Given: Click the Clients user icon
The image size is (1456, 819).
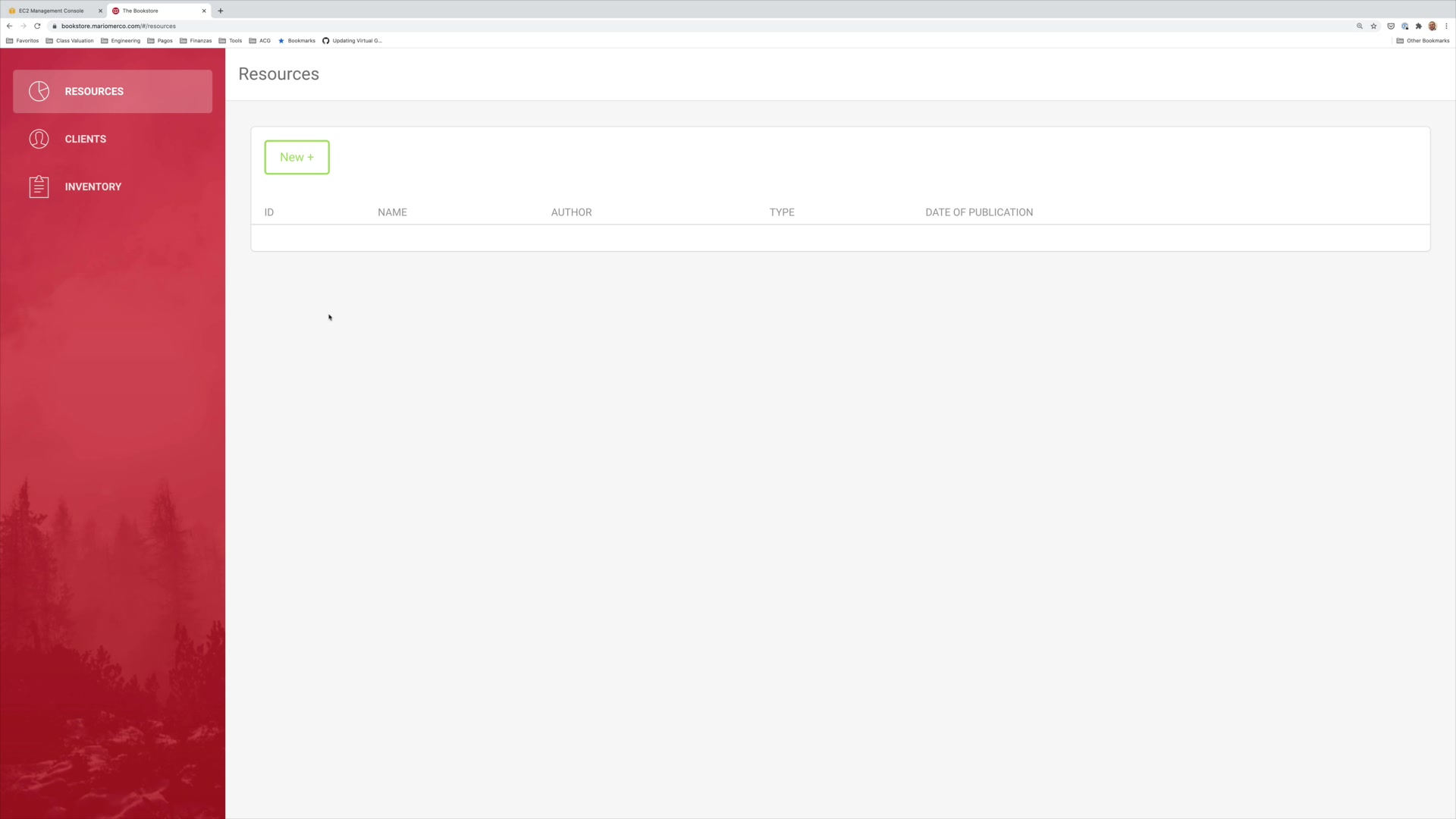Looking at the screenshot, I should [x=39, y=139].
